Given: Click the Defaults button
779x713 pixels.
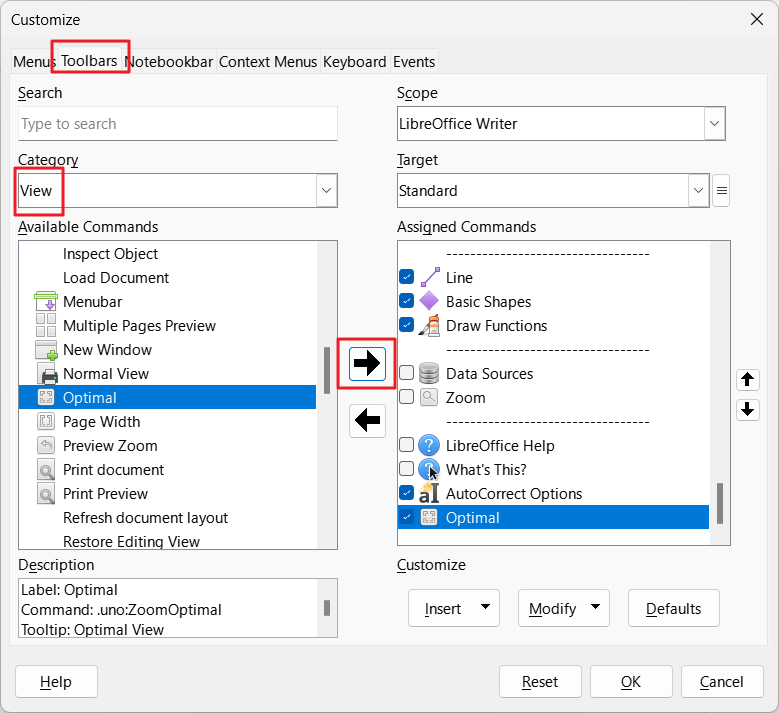Looking at the screenshot, I should 674,608.
